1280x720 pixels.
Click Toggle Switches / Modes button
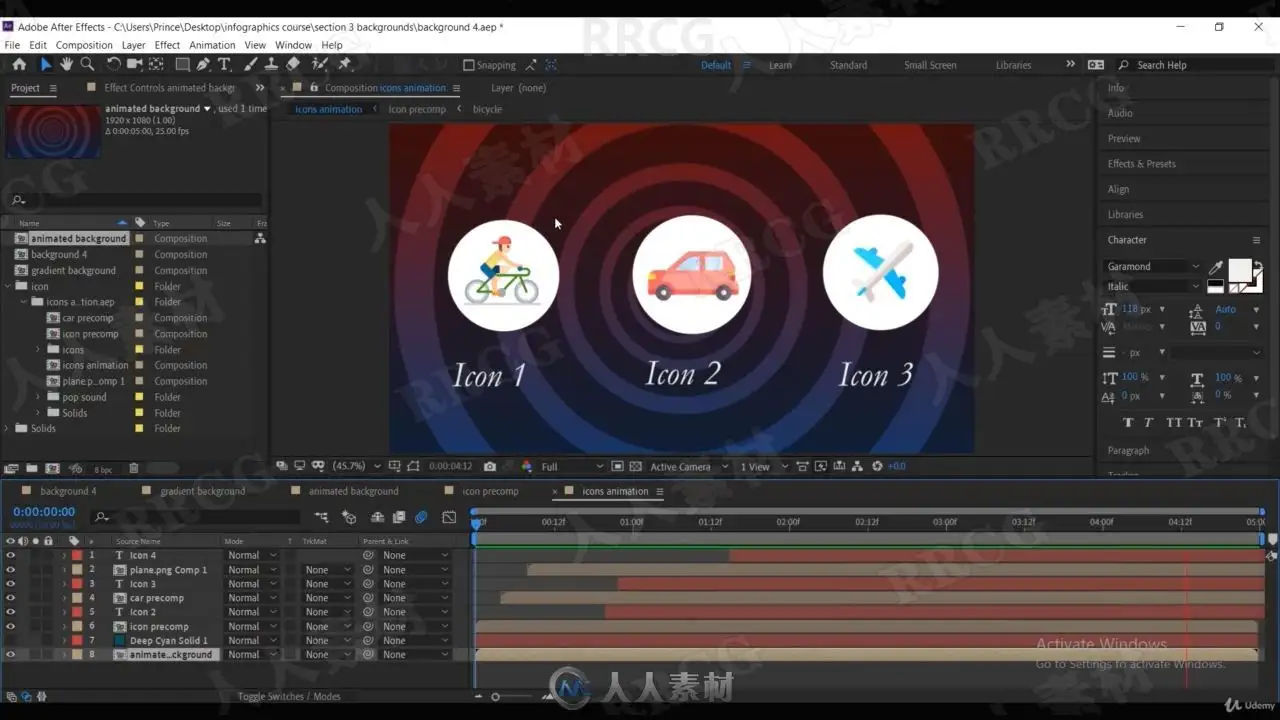(x=289, y=696)
